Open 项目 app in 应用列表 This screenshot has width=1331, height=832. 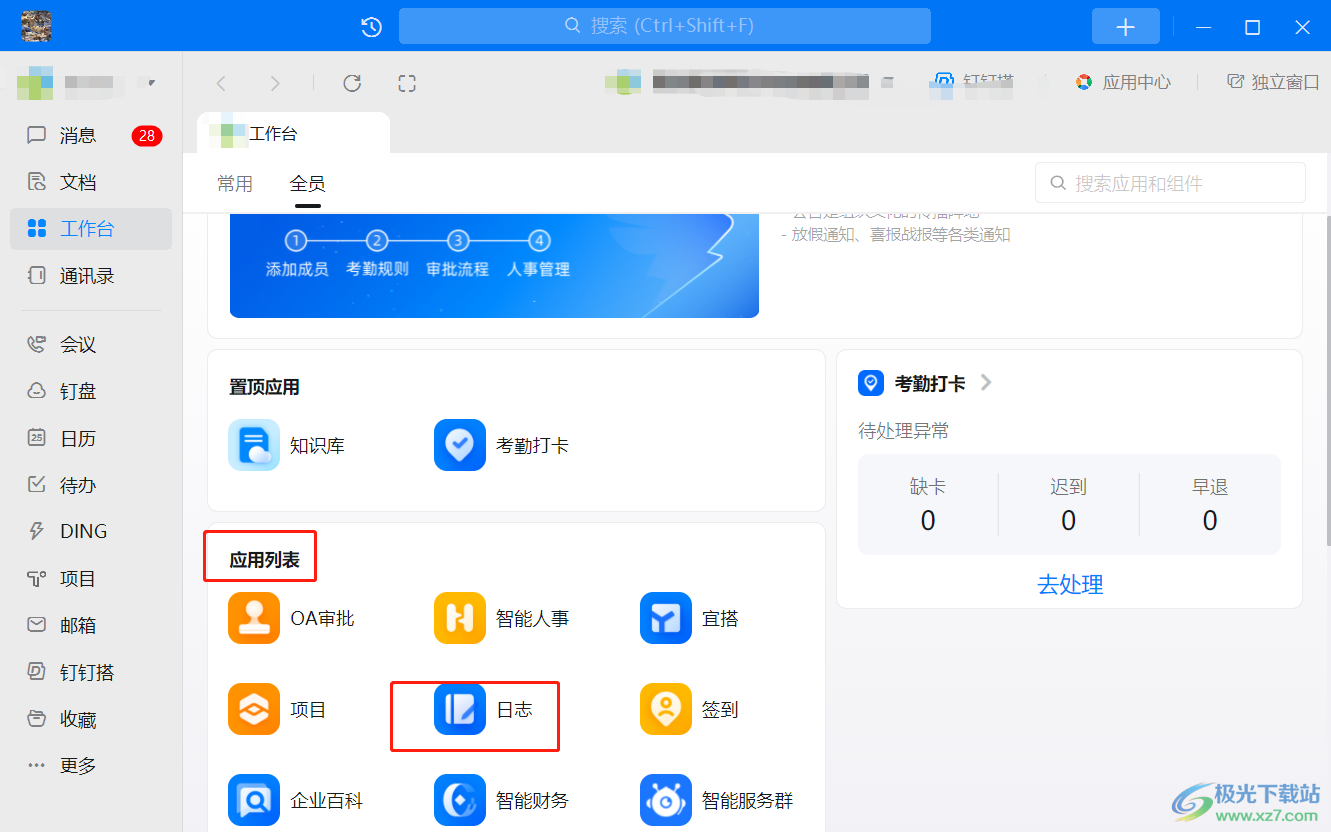point(278,710)
